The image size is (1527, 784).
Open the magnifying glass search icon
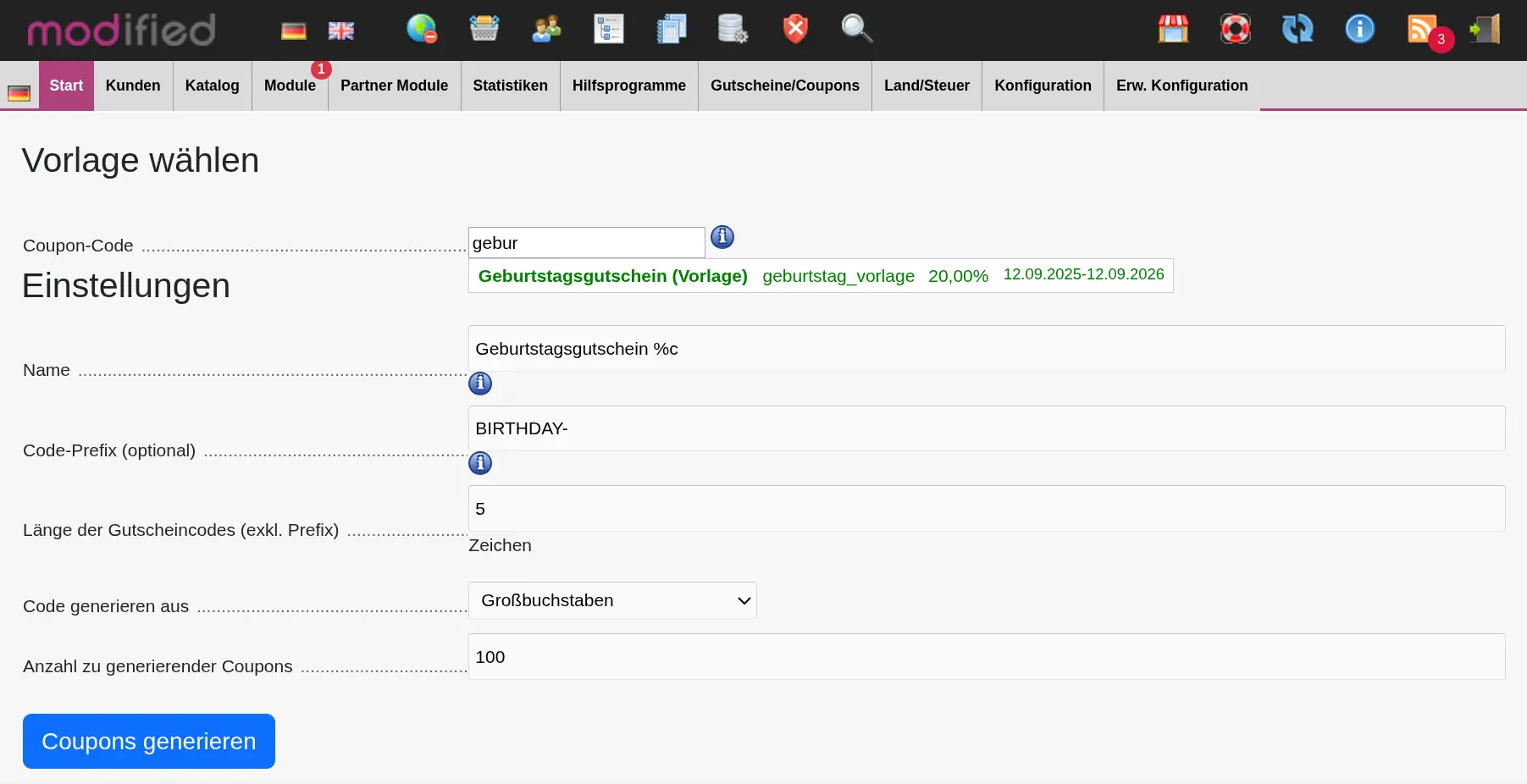pos(856,29)
